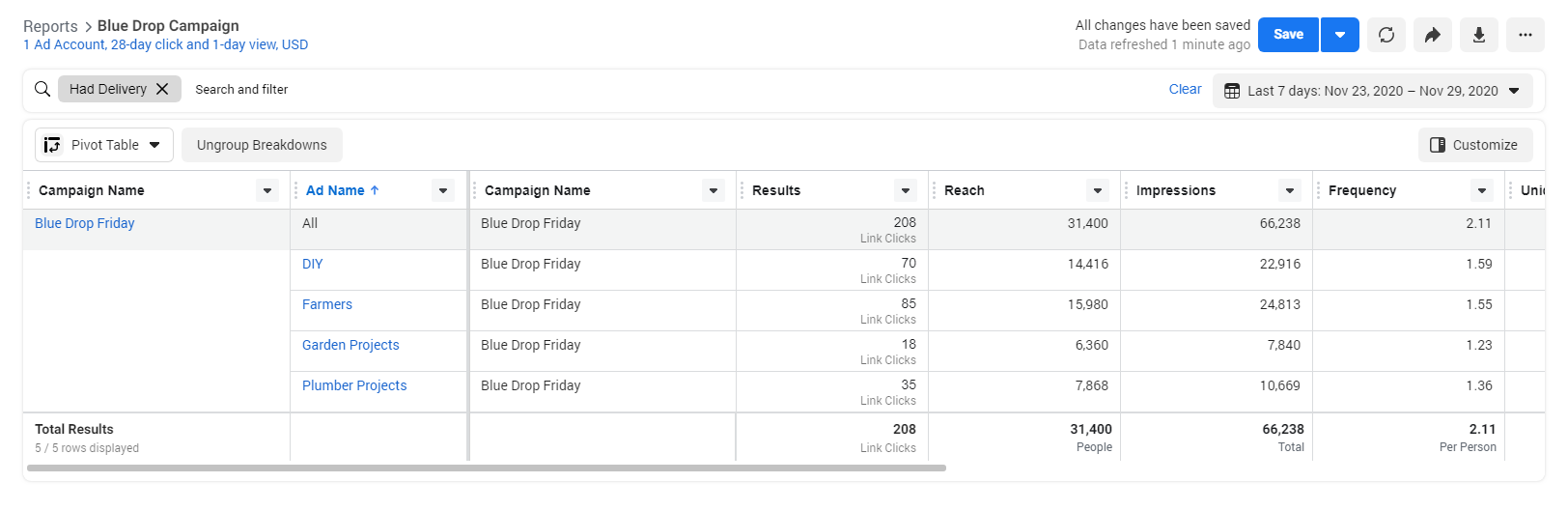Open the three-dots more options menu
Viewport: 1568px width, 511px height.
click(1526, 35)
